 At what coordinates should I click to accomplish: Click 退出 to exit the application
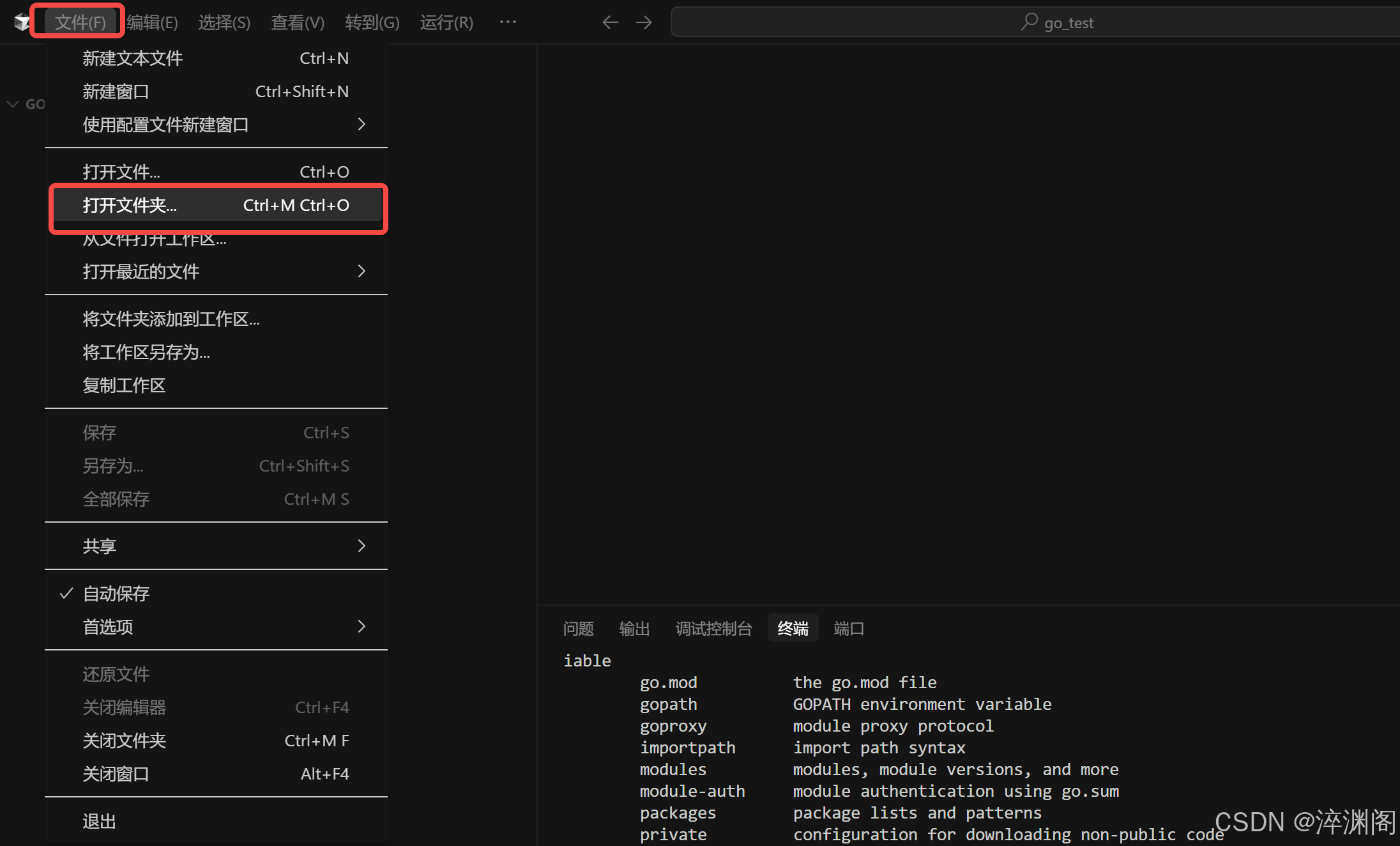pos(99,821)
